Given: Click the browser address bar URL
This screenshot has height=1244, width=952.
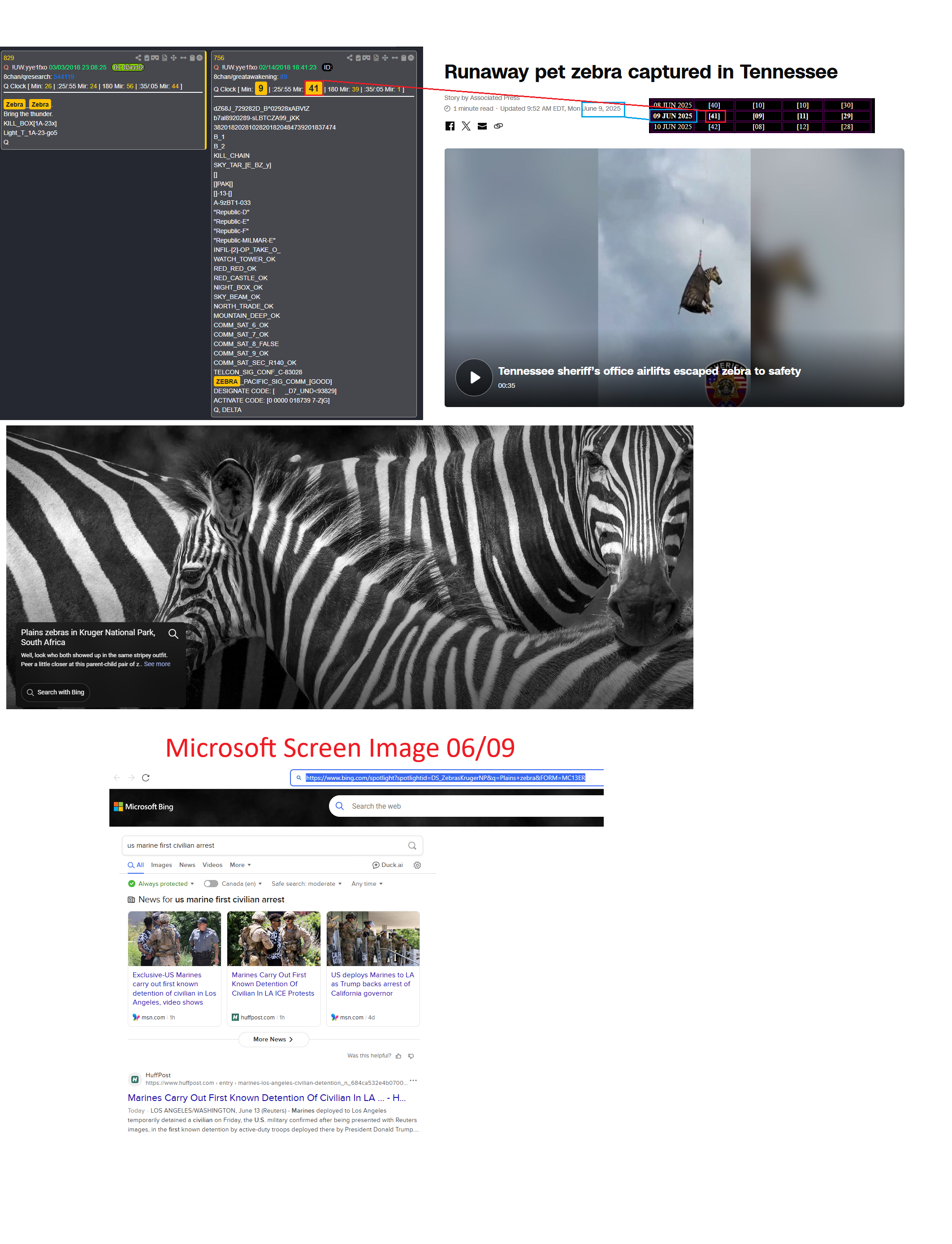Looking at the screenshot, I should click(446, 778).
